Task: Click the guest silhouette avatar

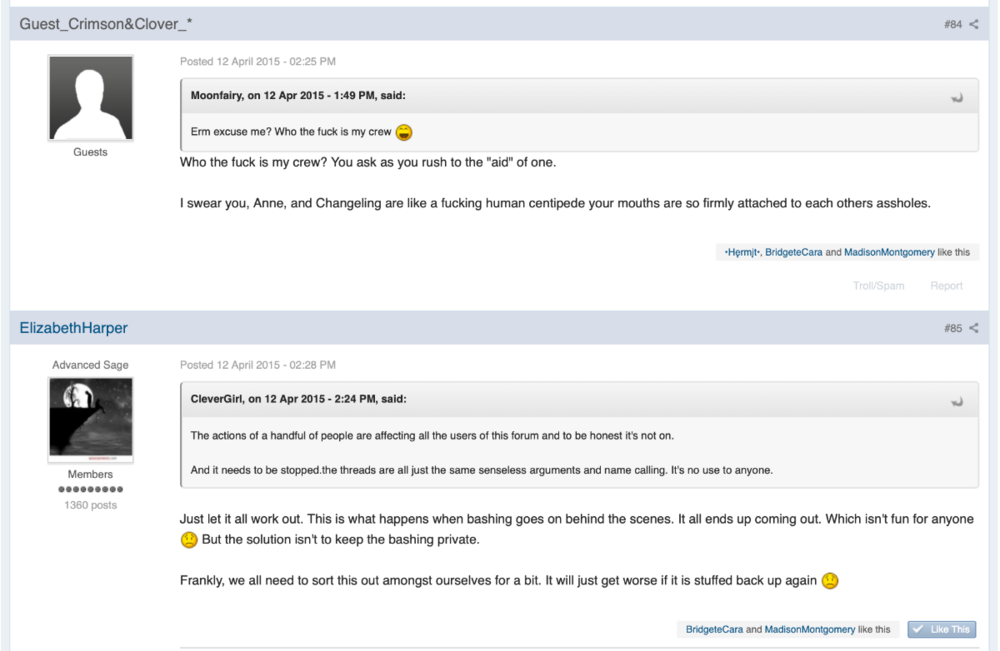Action: pos(91,98)
